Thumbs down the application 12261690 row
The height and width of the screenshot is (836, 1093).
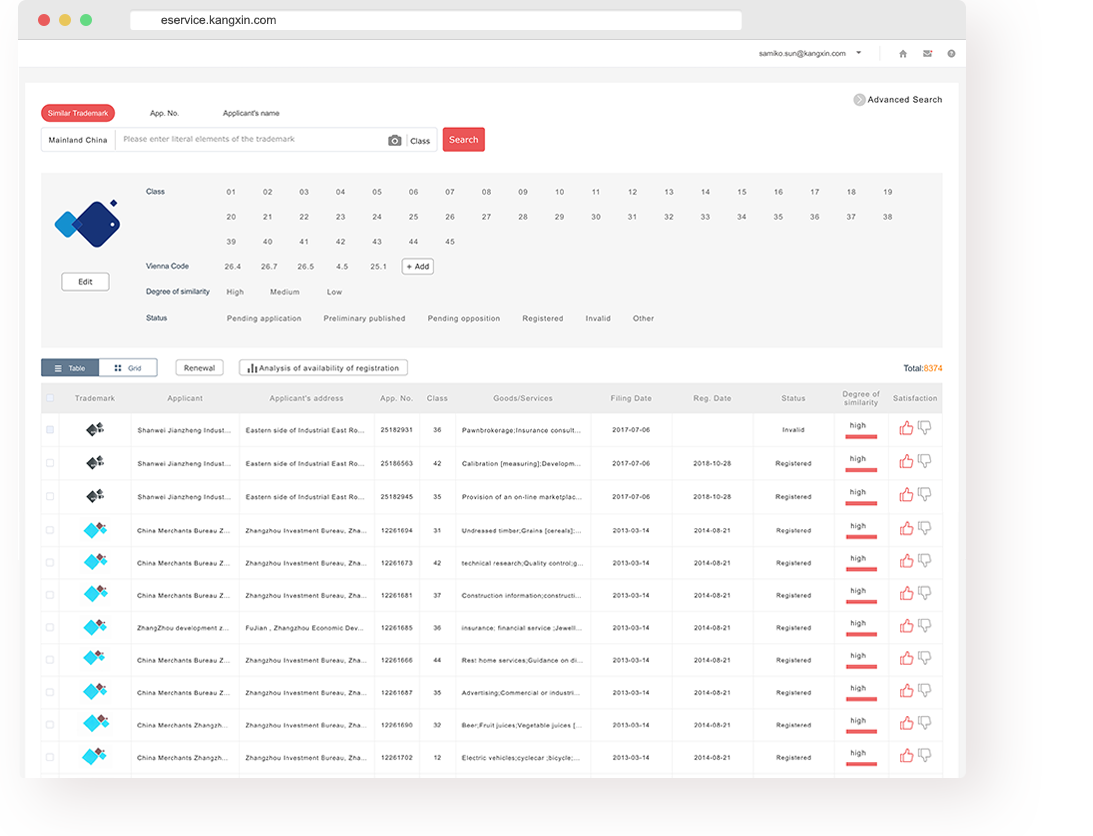[x=924, y=723]
